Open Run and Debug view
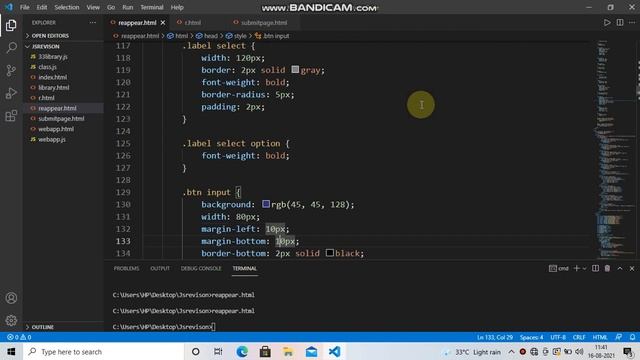Image resolution: width=640 pixels, height=360 pixels. [x=11, y=93]
